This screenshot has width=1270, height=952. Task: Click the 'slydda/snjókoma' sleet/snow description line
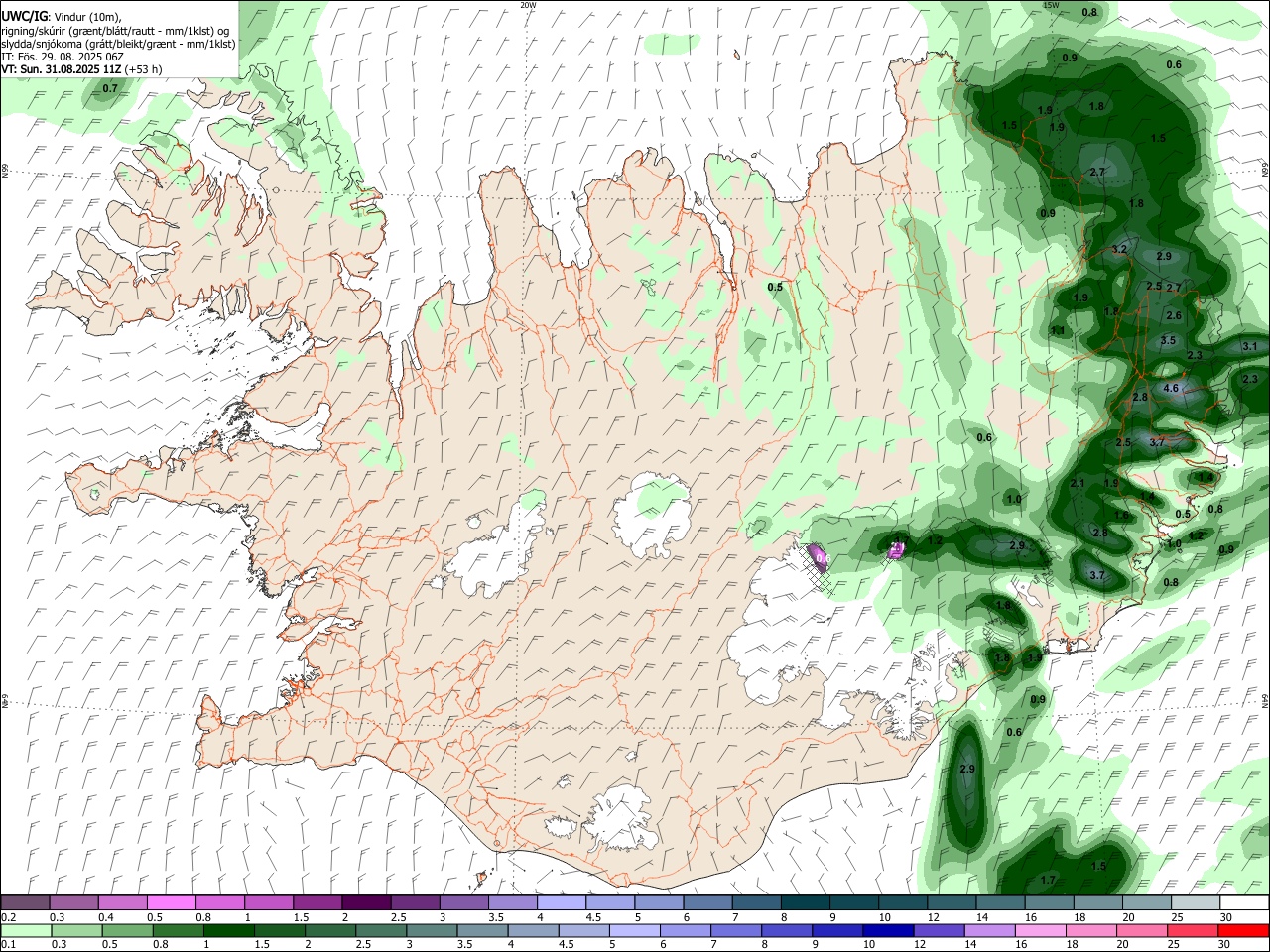(118, 44)
